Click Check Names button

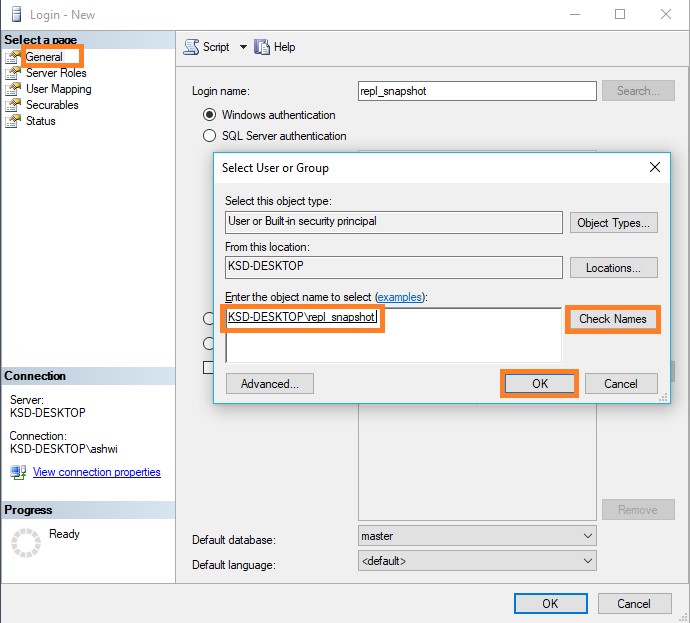(x=613, y=319)
